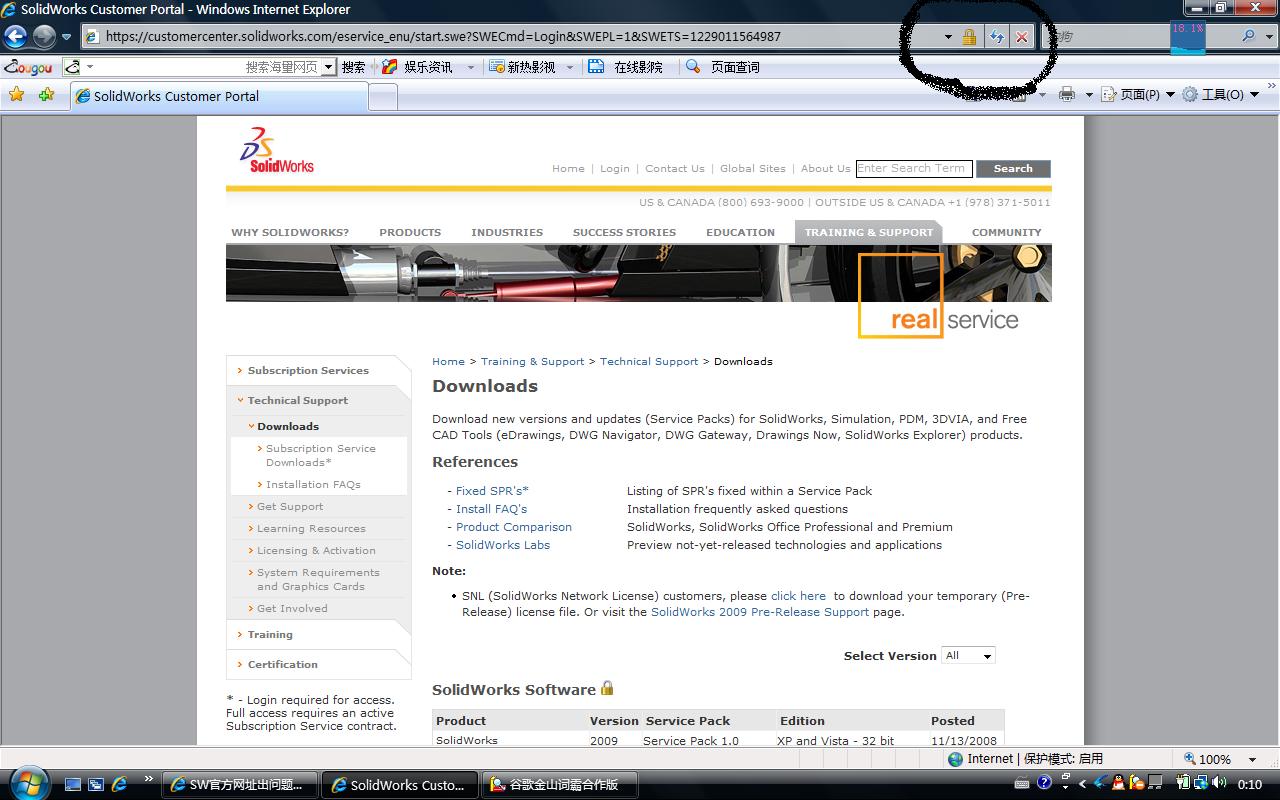
Task: Click the Sogou 搜索 button
Action: tap(353, 67)
